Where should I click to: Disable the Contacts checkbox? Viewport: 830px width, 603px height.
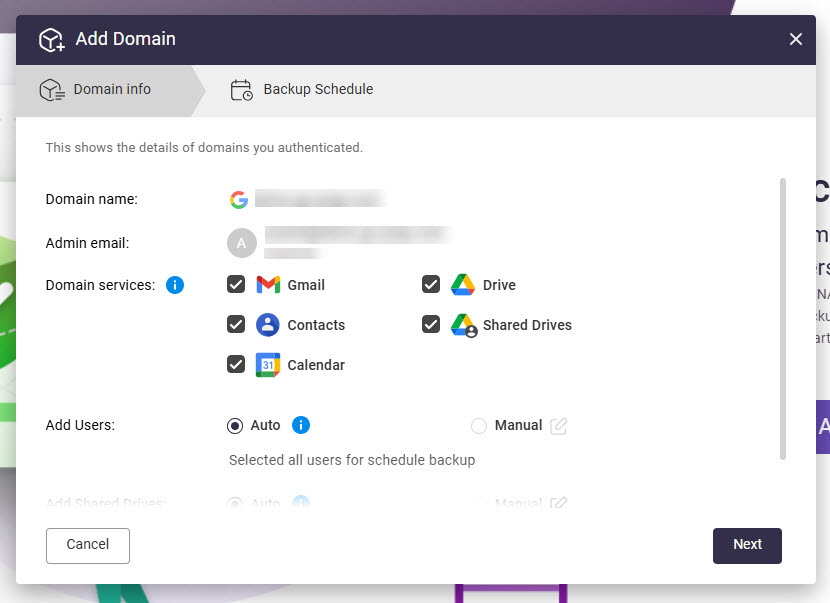click(x=236, y=325)
